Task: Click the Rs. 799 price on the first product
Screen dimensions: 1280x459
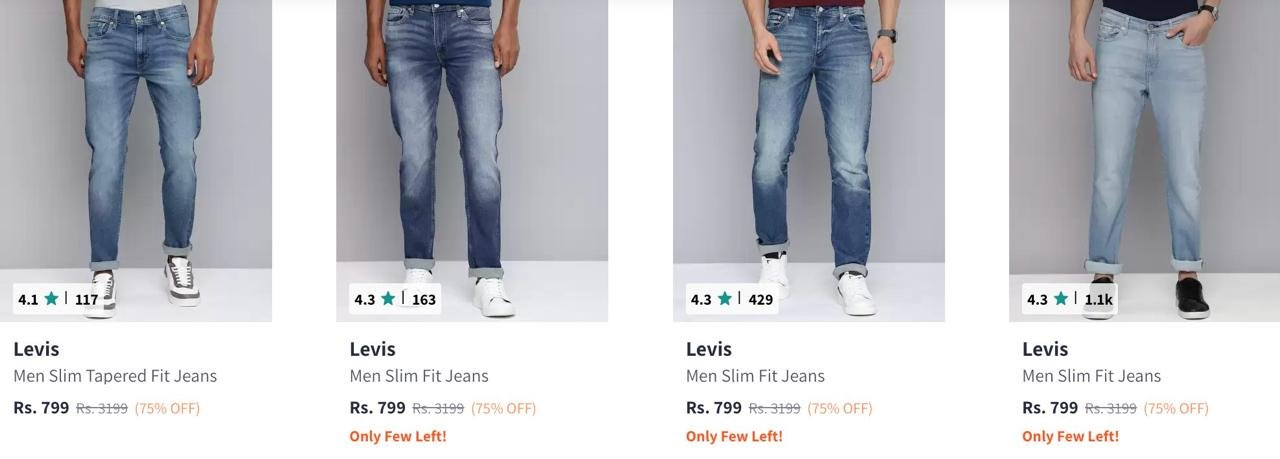Action: [x=41, y=408]
